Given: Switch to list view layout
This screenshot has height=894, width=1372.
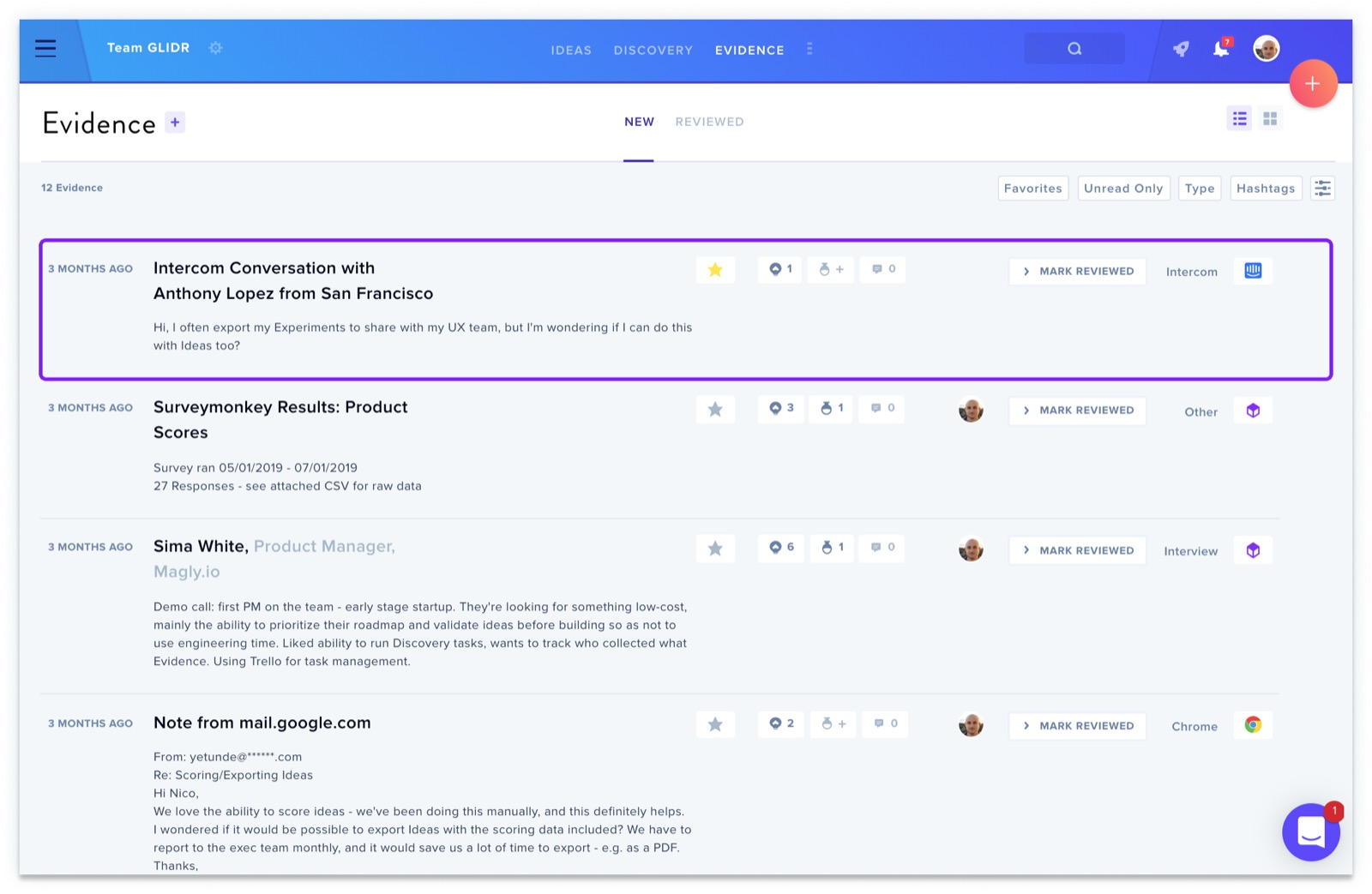Looking at the screenshot, I should pyautogui.click(x=1240, y=119).
